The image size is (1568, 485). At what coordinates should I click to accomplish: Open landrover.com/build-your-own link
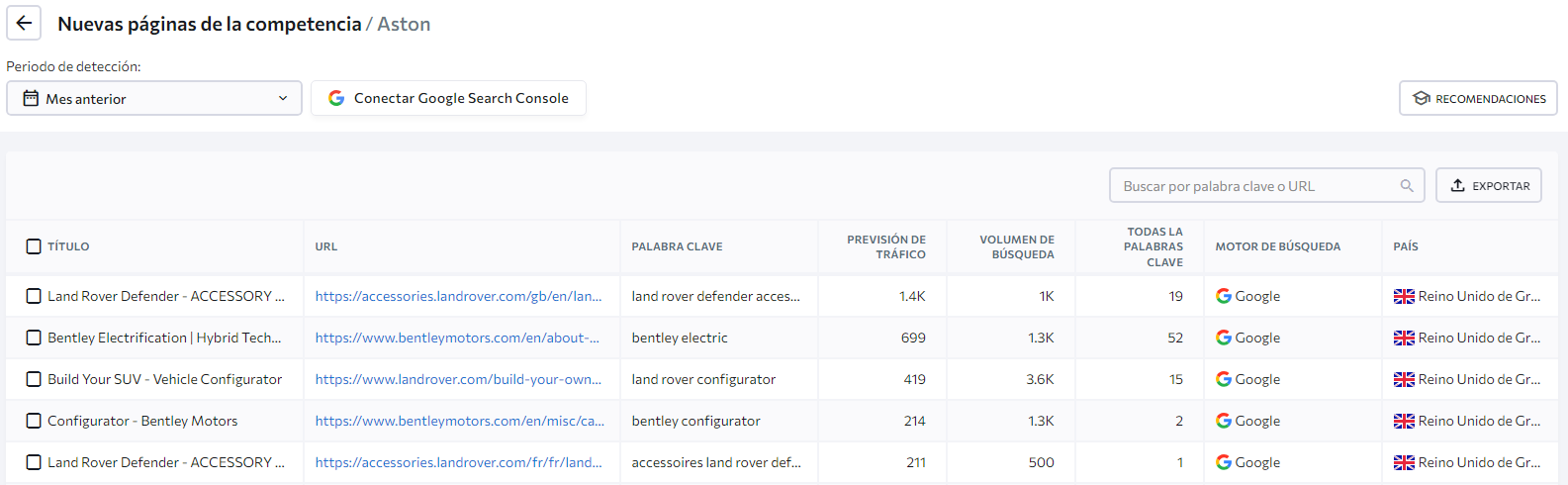coord(458,379)
